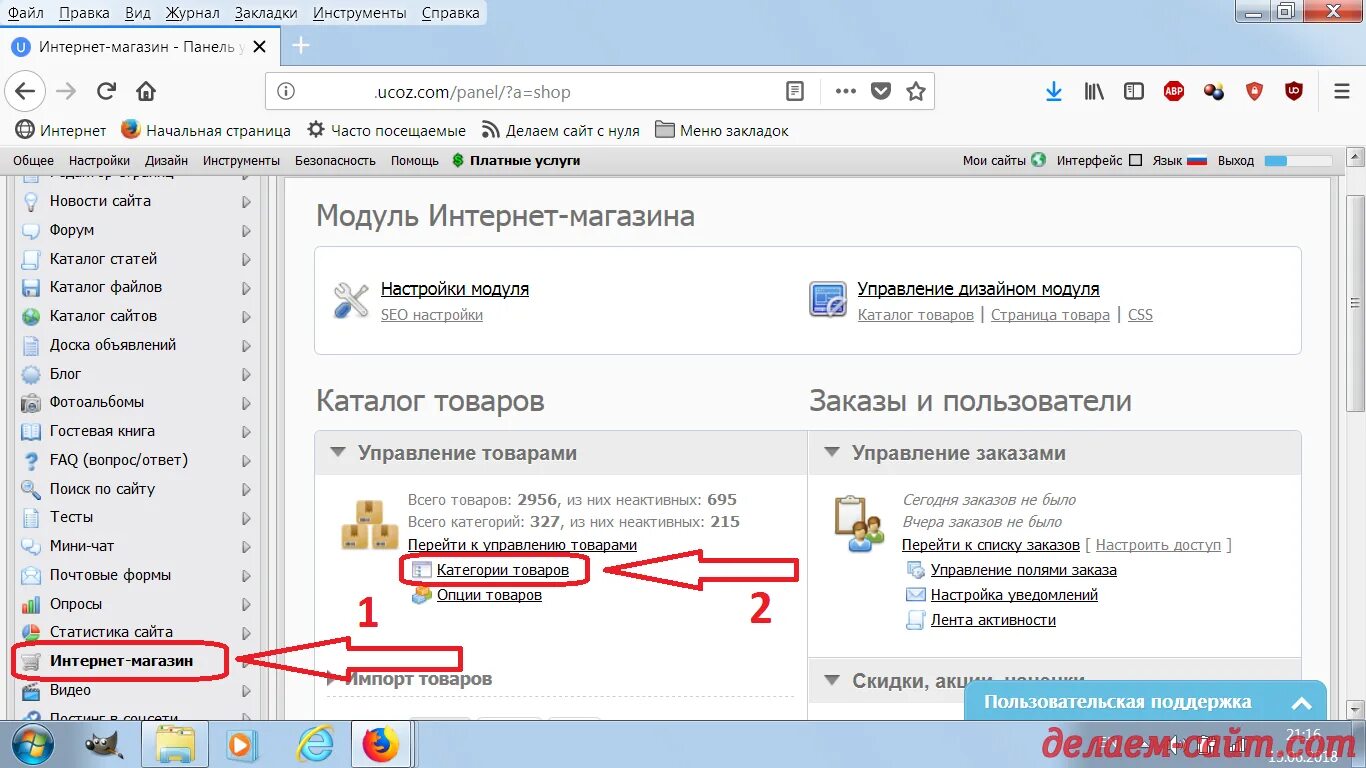Toggle reader view icon in address bar
Viewport: 1366px width, 768px height.
[x=795, y=92]
